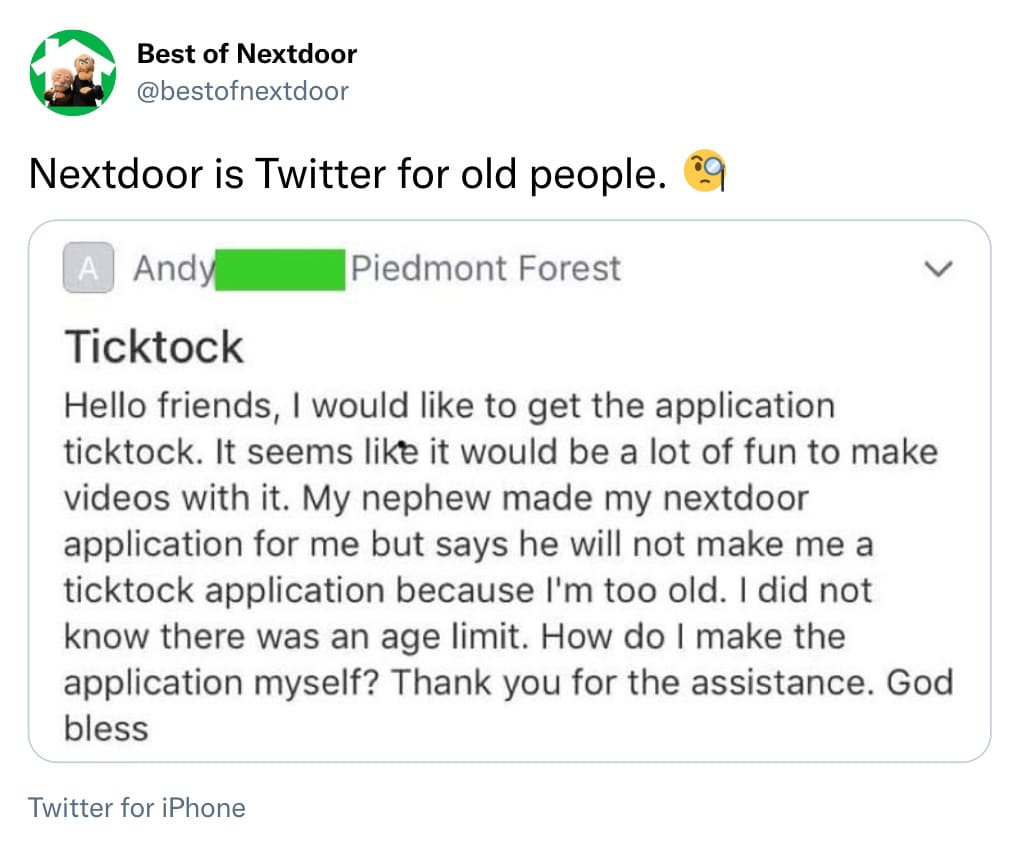Click the green redaction block

pyautogui.click(x=280, y=270)
